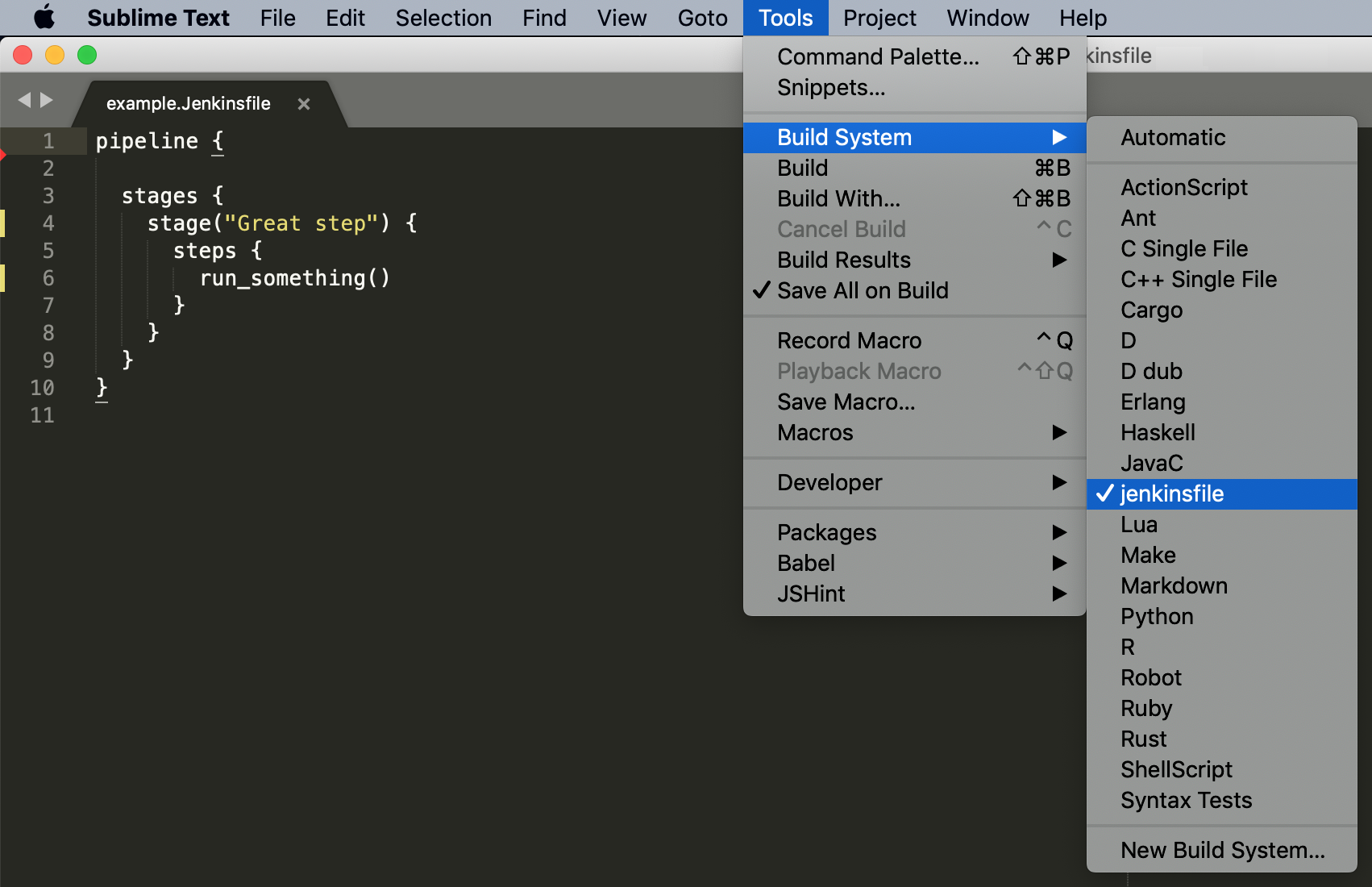Click New Build System... entry
Screen dimensions: 1372x887
(1222, 850)
